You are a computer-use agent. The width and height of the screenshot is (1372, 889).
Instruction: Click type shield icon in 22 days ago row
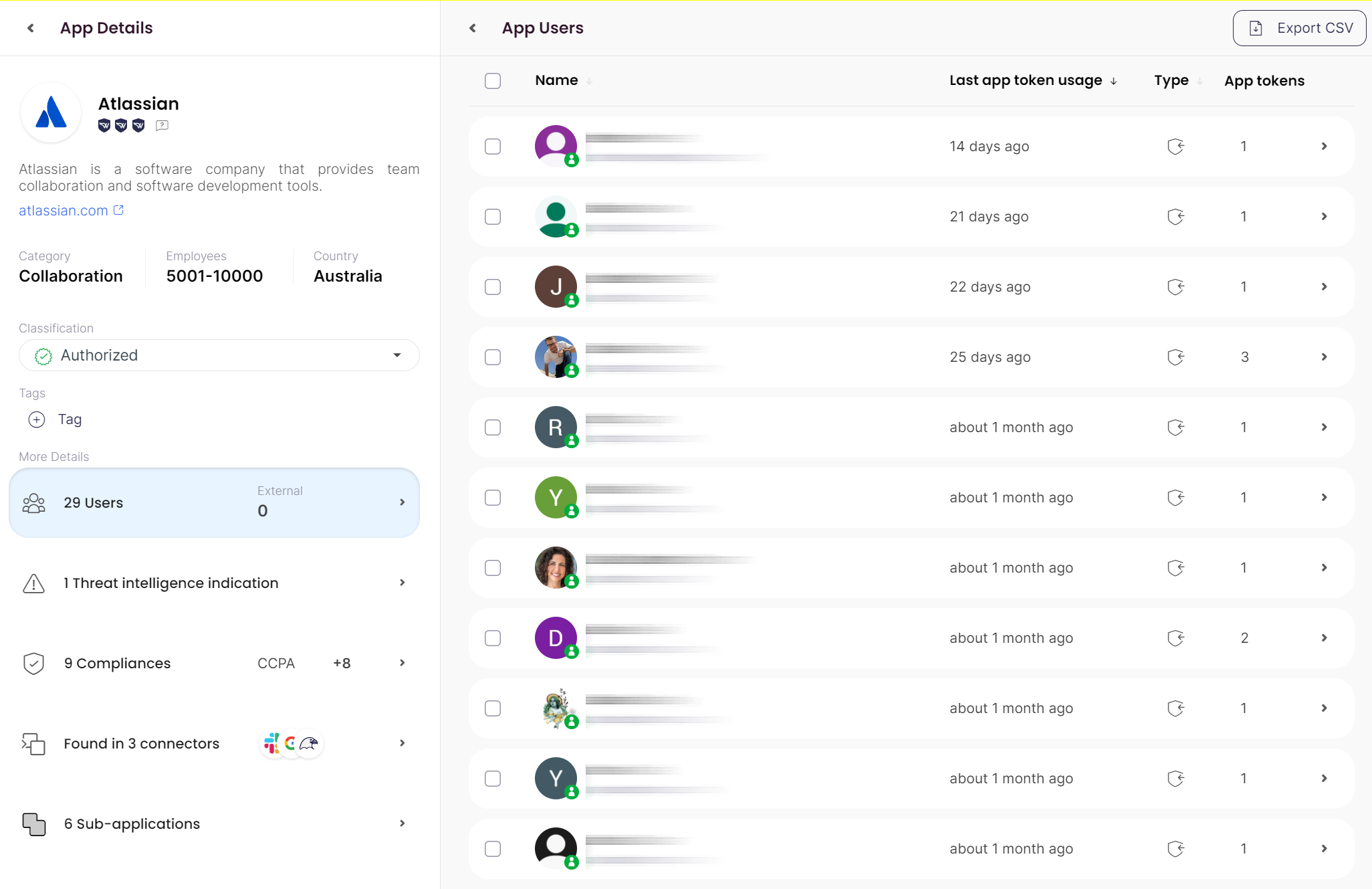(x=1176, y=287)
